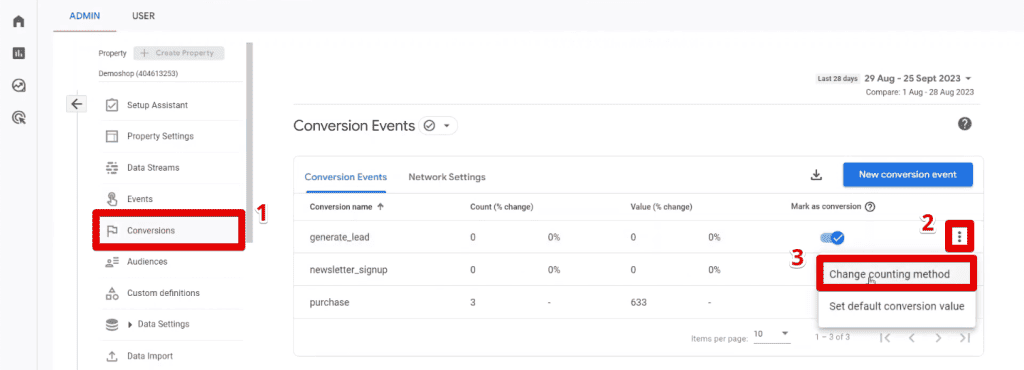This screenshot has height=370, width=1024.
Task: Click the Property Settings layout icon
Action: coord(112,136)
